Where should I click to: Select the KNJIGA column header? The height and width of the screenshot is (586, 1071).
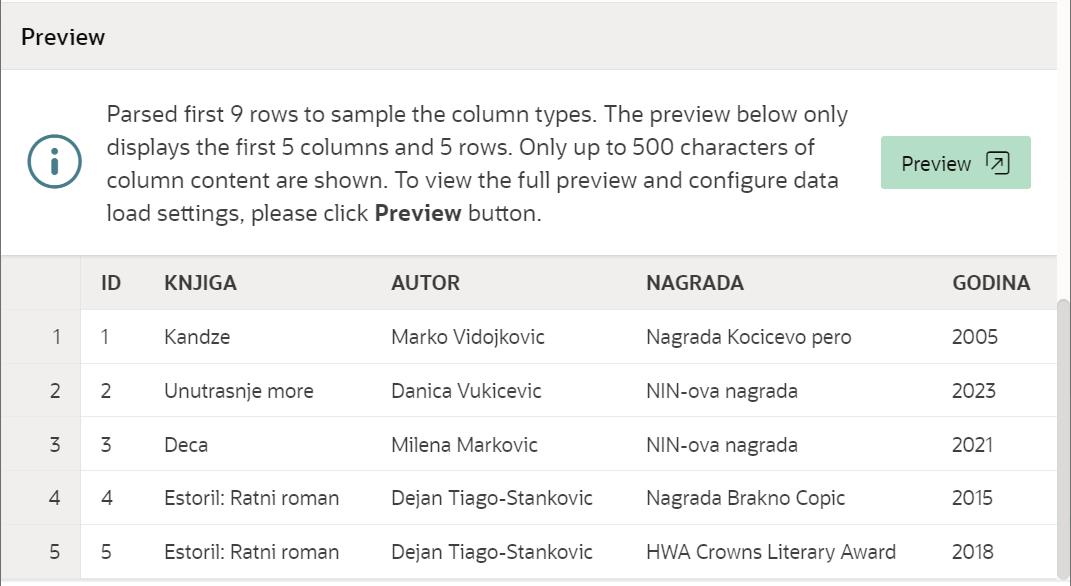coord(200,283)
